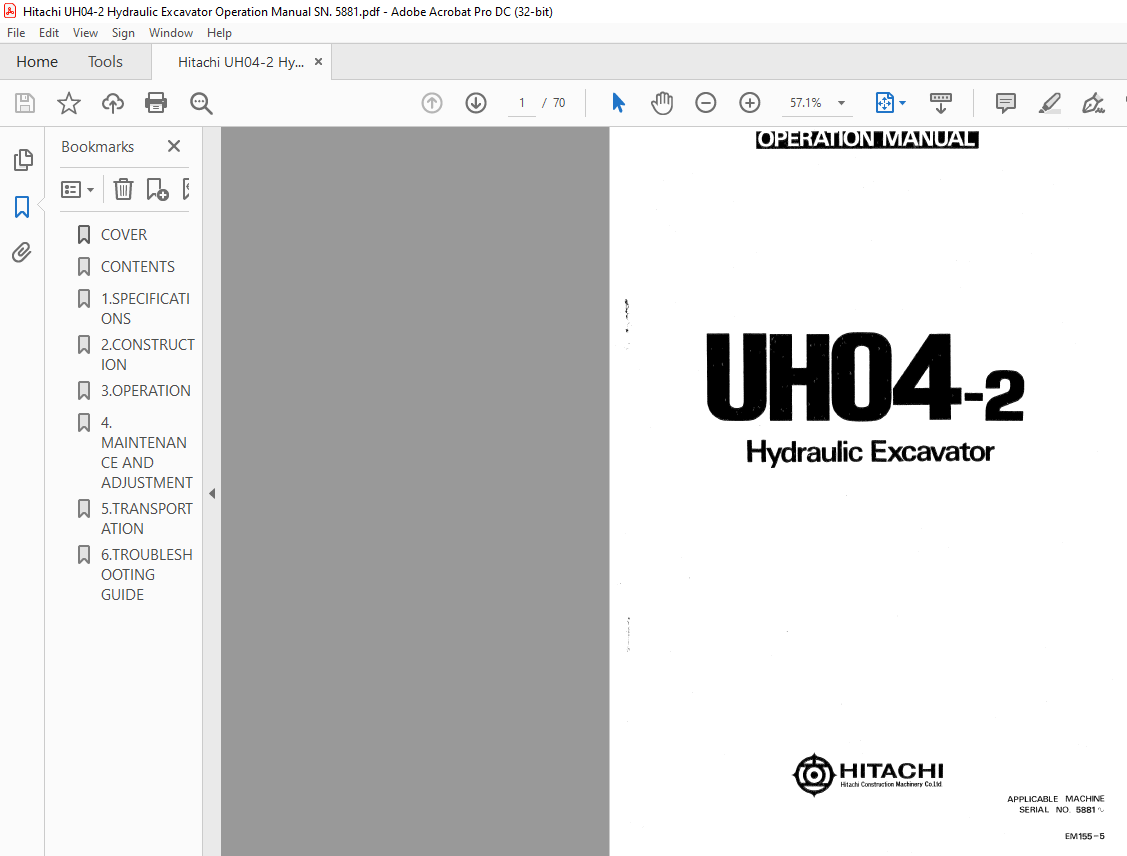
Task: Open the File menu
Action: click(x=16, y=33)
